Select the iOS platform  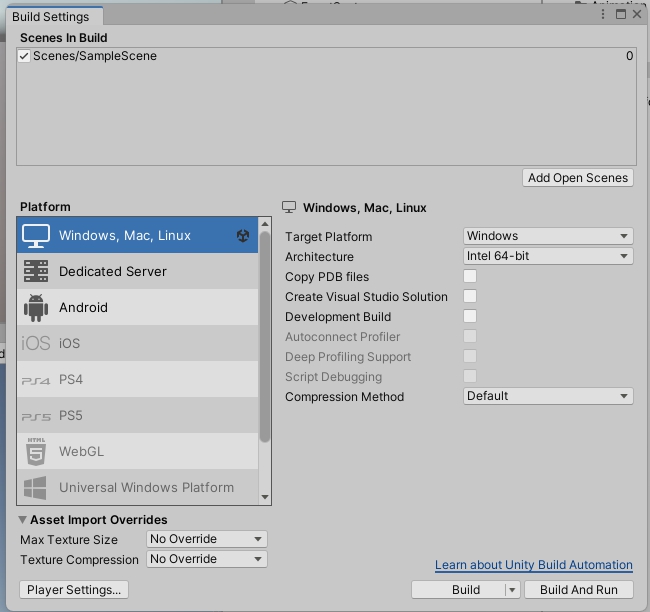pyautogui.click(x=137, y=343)
